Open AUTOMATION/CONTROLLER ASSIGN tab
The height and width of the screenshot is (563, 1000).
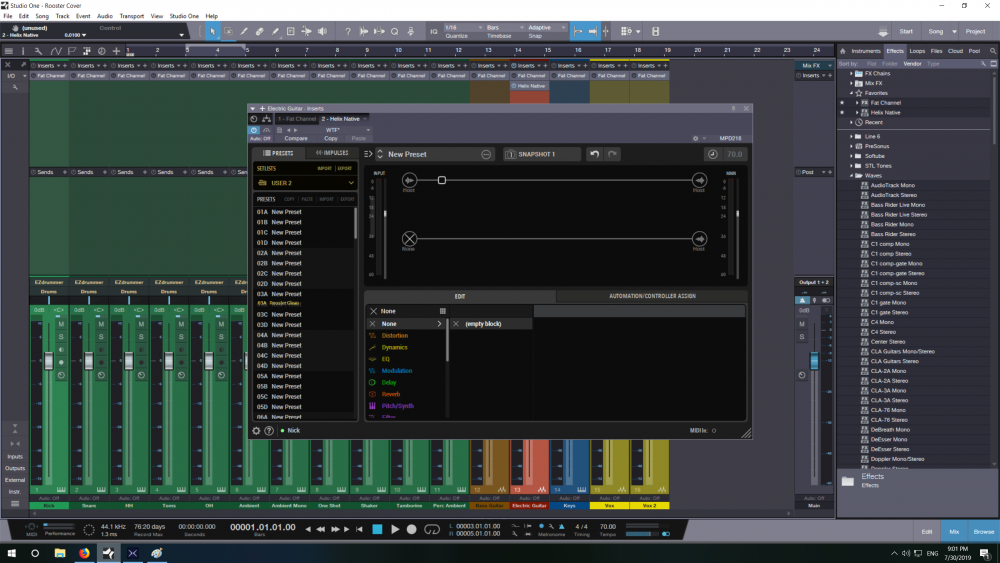click(x=652, y=296)
